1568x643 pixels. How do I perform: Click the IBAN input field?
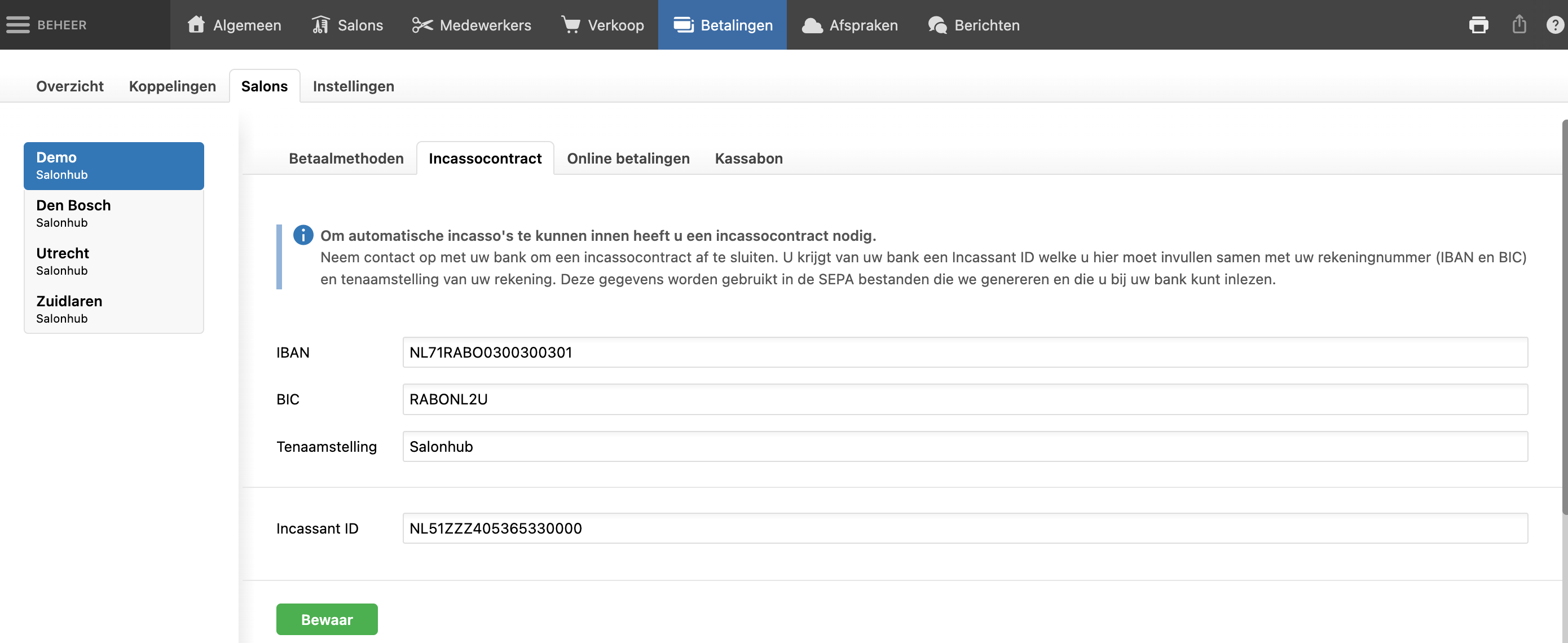pyautogui.click(x=965, y=353)
